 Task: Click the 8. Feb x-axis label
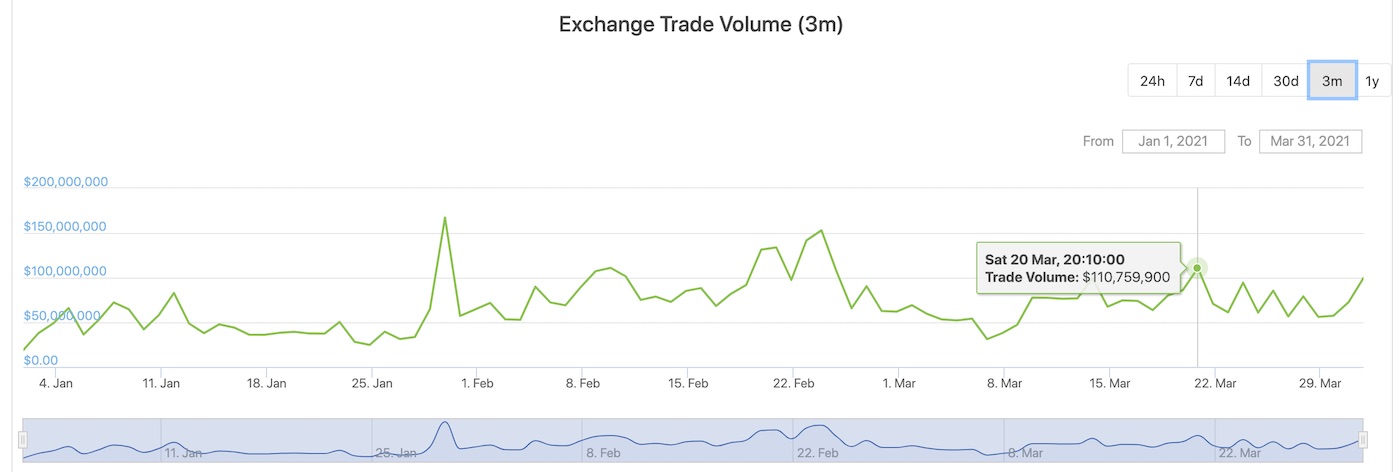tap(582, 383)
